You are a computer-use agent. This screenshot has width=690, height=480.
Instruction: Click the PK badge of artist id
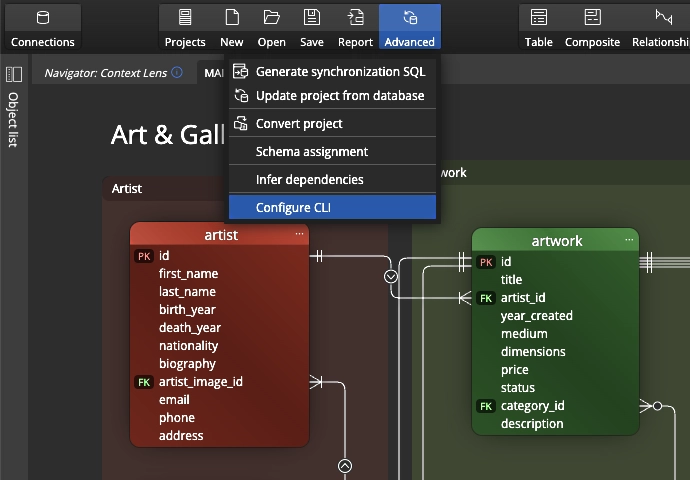pyautogui.click(x=144, y=256)
